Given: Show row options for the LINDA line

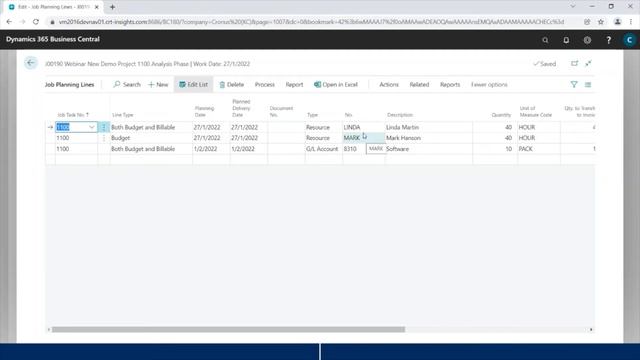Looking at the screenshot, I should pyautogui.click(x=104, y=127).
